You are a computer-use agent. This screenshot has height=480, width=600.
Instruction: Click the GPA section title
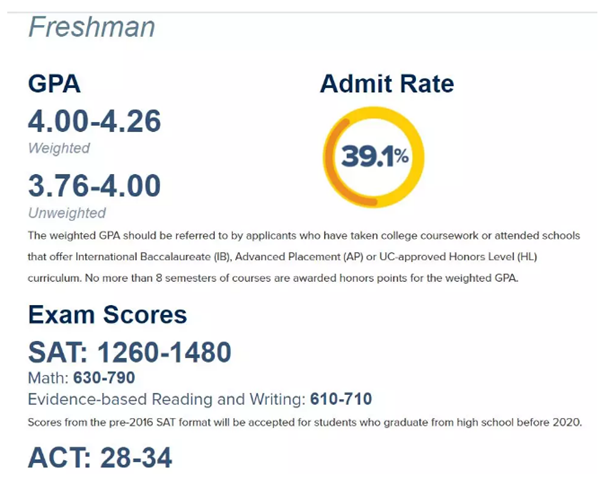point(55,84)
